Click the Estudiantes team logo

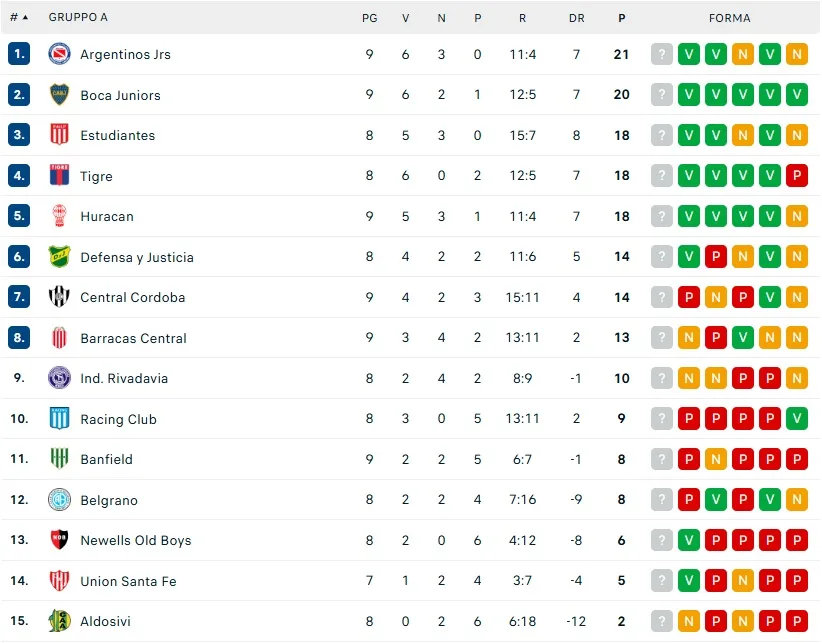[60, 135]
